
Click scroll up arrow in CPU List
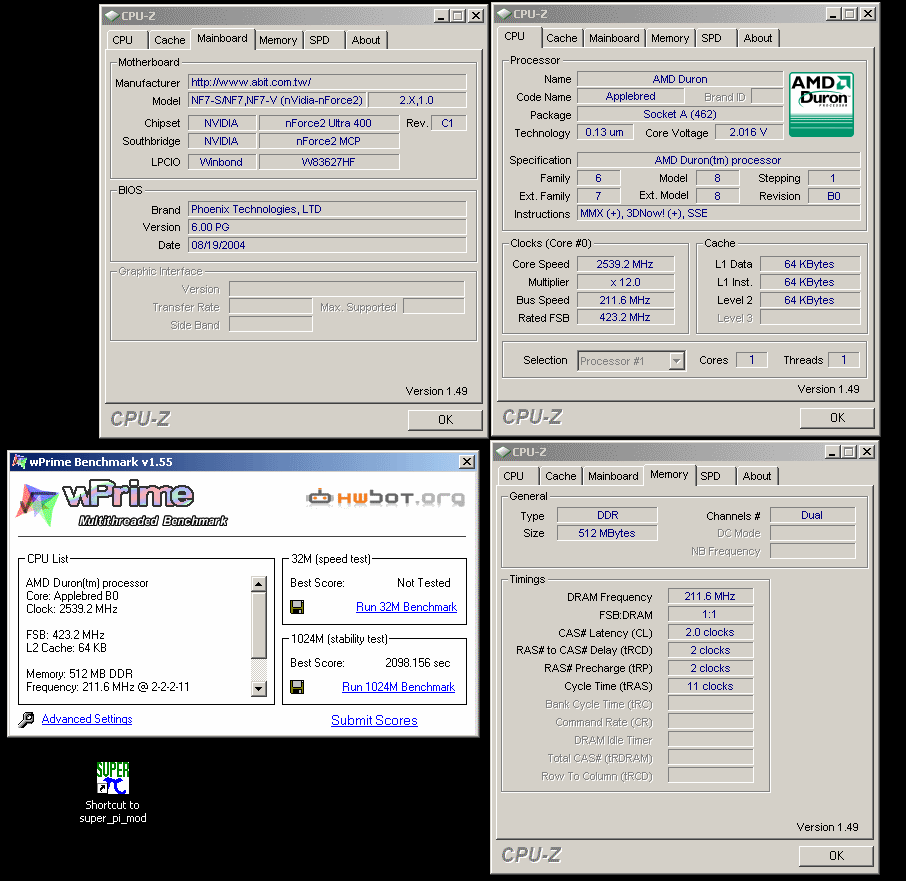click(259, 583)
